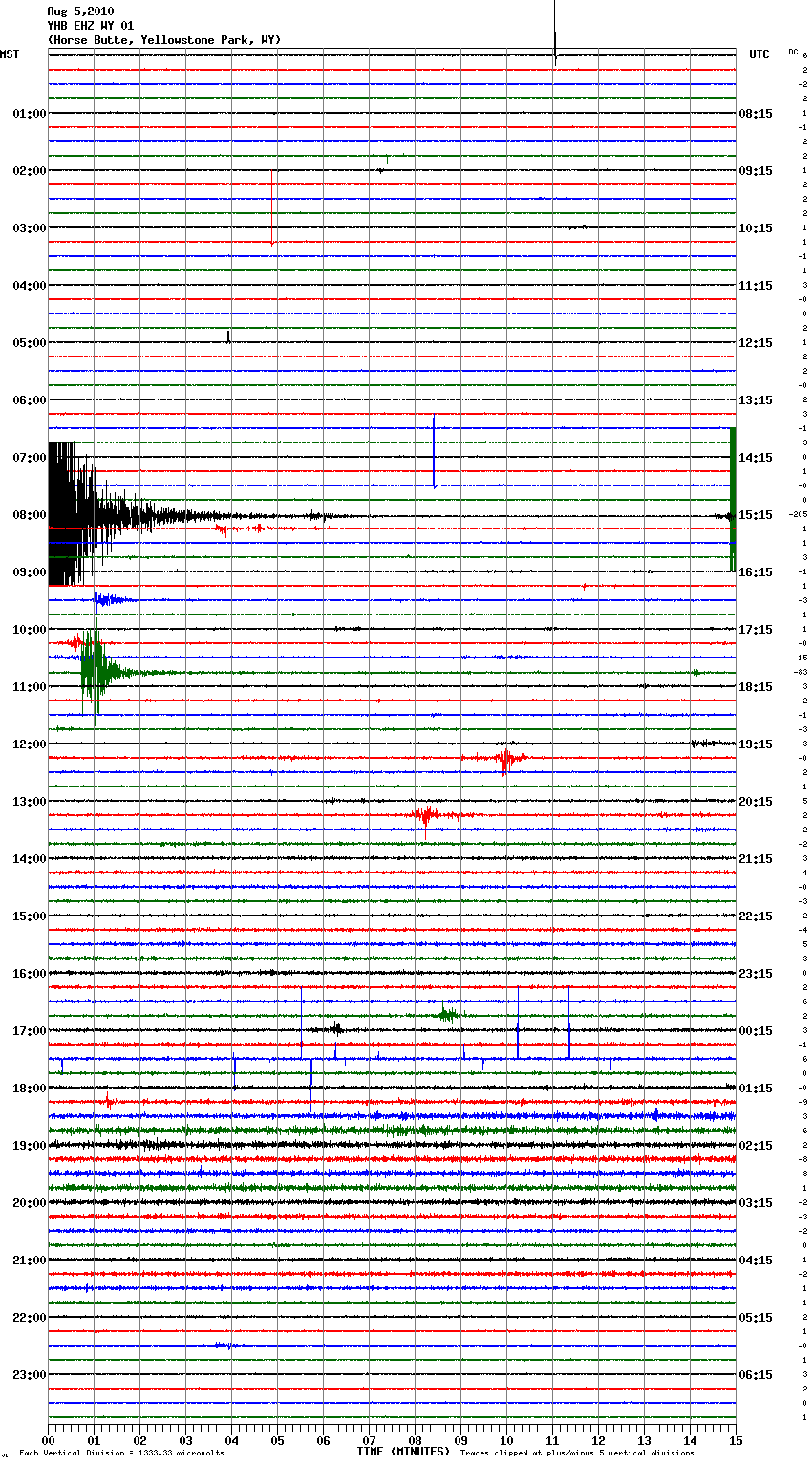Select the MST time label "20:00"
Screen dimensions: 812x1466
(30, 1203)
